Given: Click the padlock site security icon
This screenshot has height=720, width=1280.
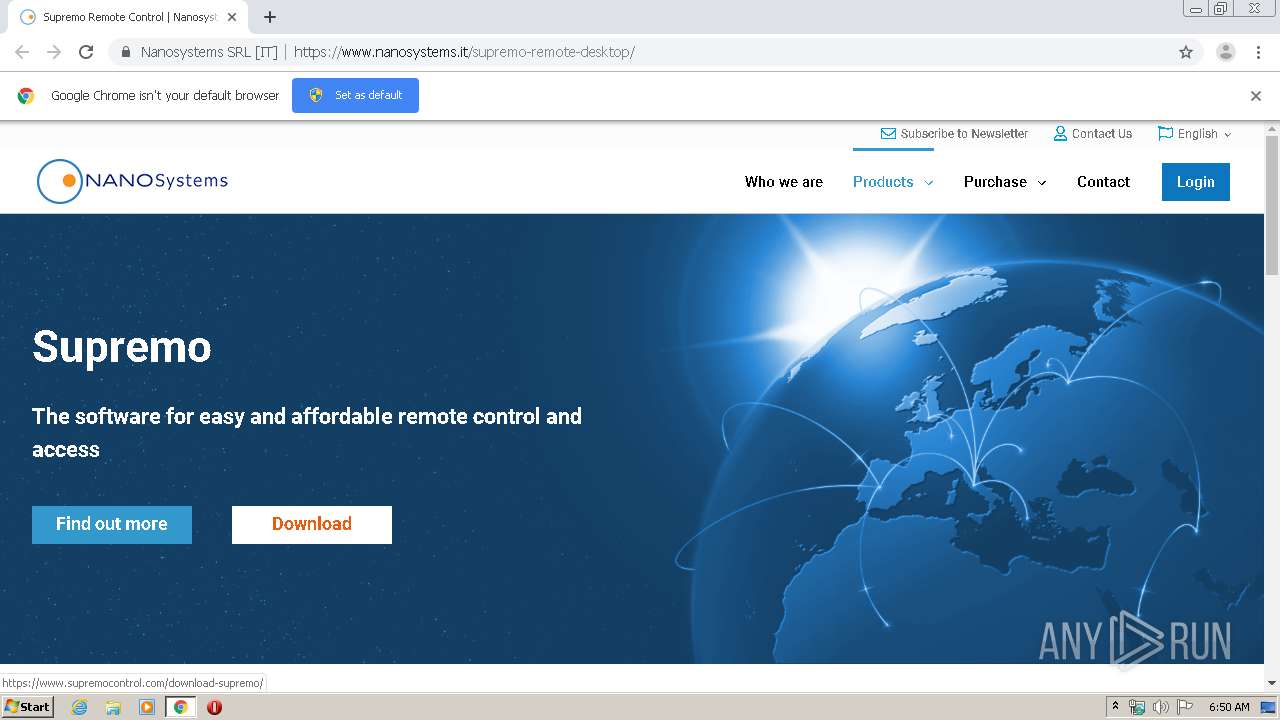Looking at the screenshot, I should [x=126, y=52].
